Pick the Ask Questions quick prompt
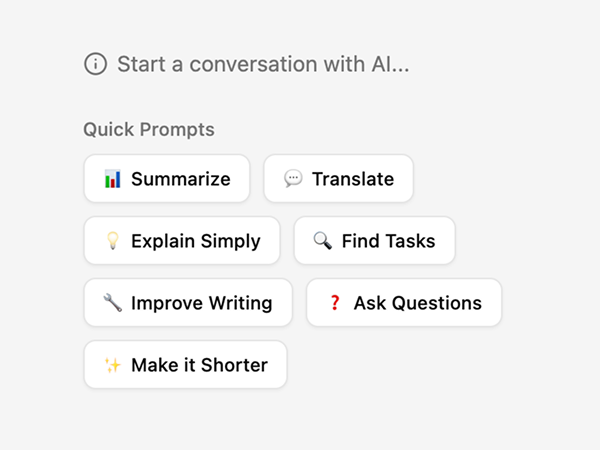Viewport: 600px width, 450px height. pyautogui.click(x=404, y=303)
